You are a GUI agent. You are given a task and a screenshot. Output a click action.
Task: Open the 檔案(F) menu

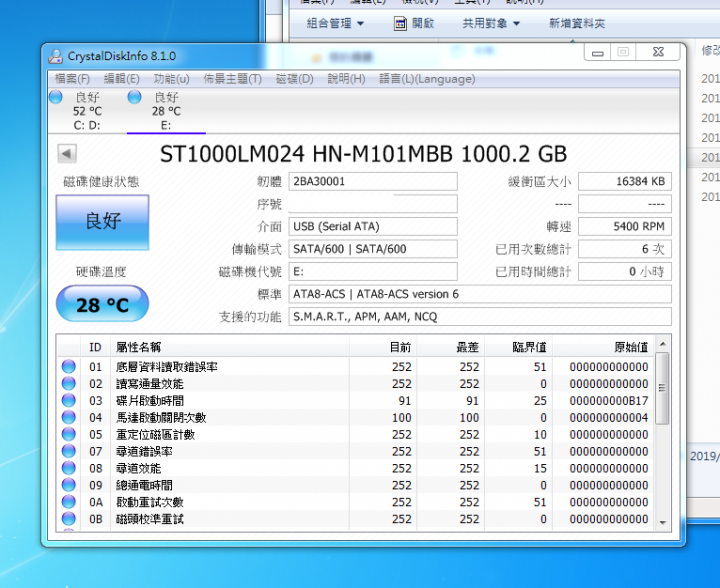(72, 79)
